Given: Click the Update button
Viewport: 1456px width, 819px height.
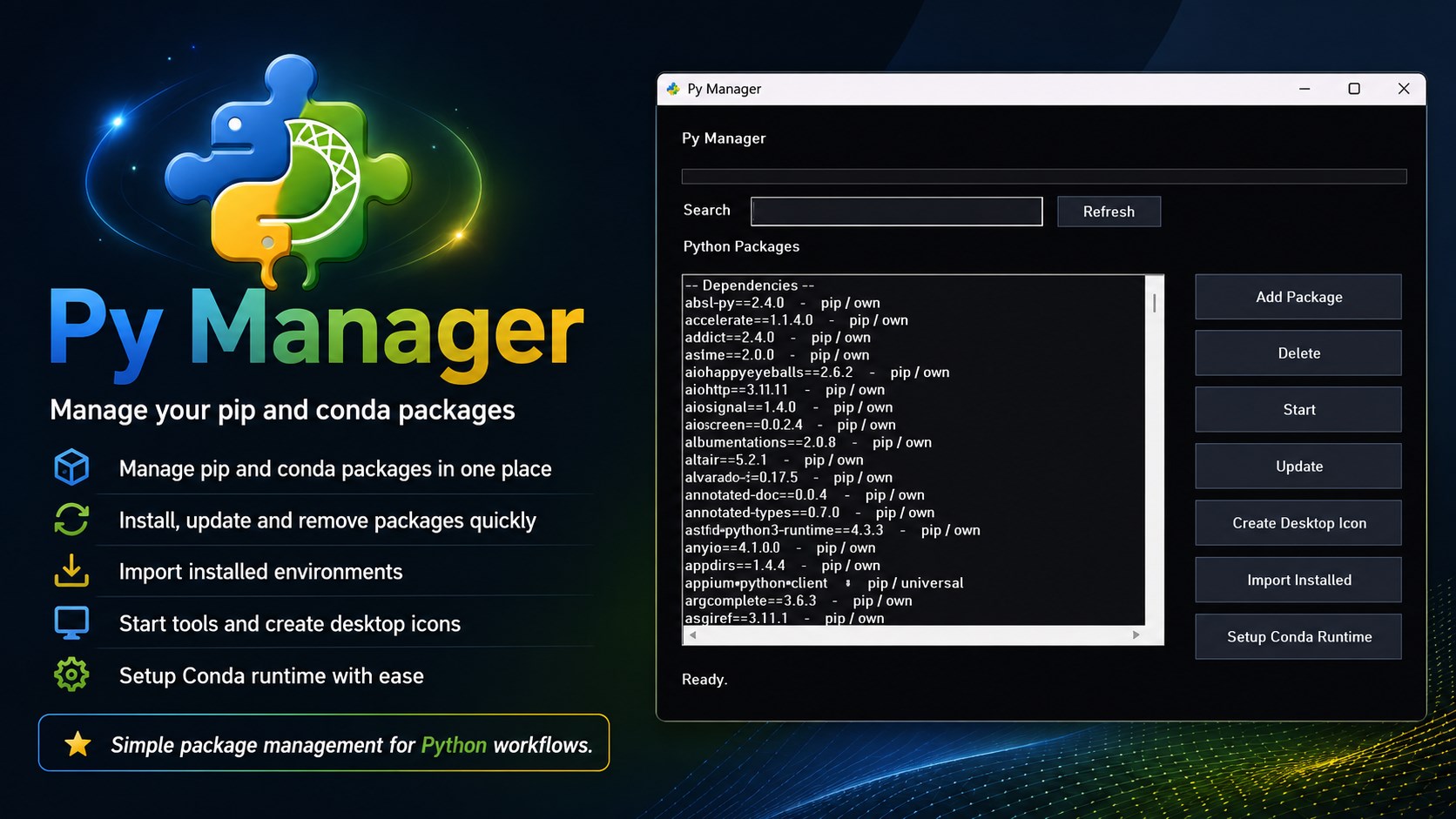Looking at the screenshot, I should click(1298, 467).
